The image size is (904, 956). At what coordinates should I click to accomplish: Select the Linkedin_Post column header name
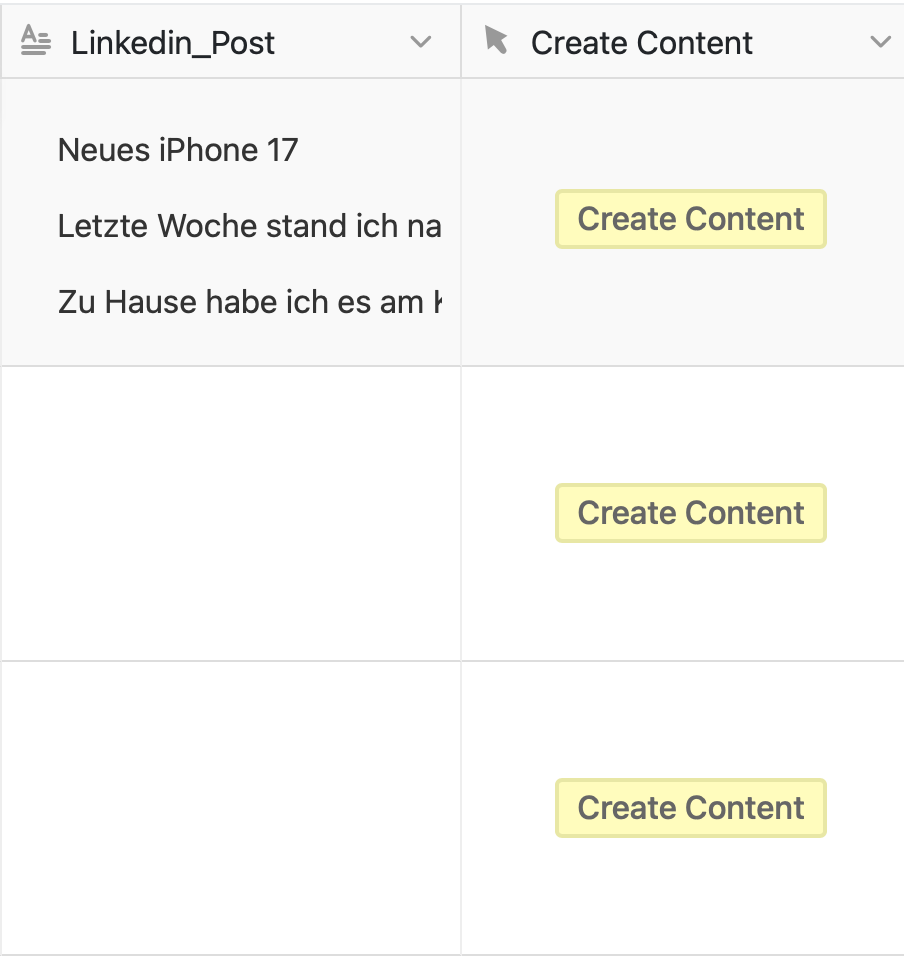pos(173,43)
